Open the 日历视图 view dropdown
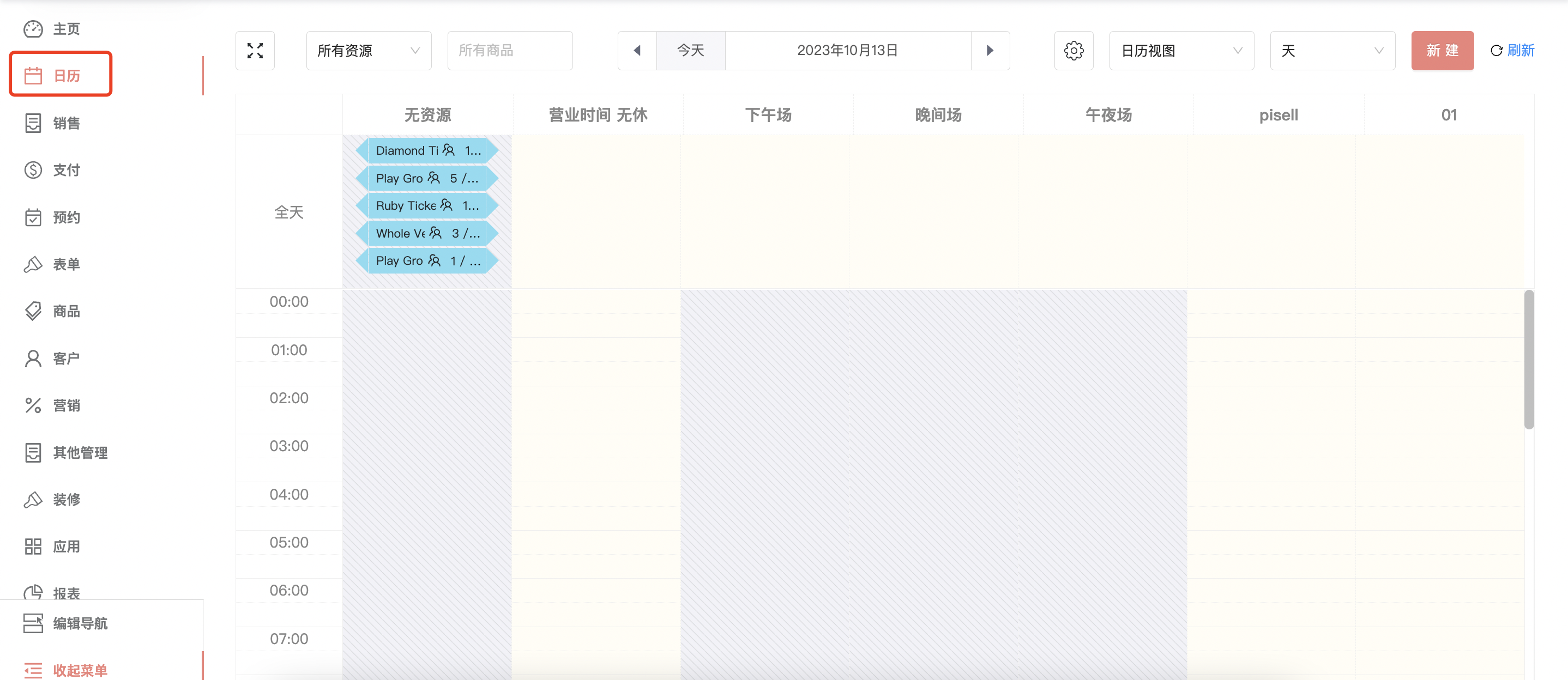The height and width of the screenshot is (680, 1568). pyautogui.click(x=1181, y=51)
